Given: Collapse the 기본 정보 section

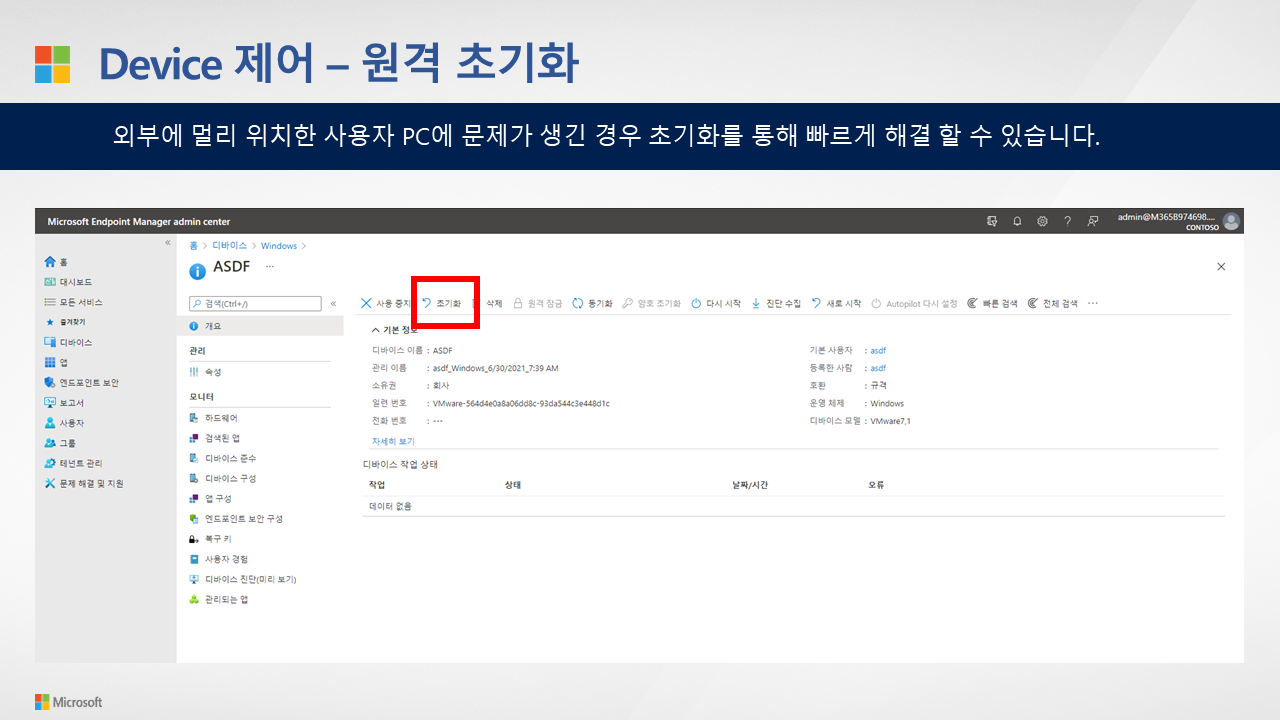Looking at the screenshot, I should [x=395, y=329].
